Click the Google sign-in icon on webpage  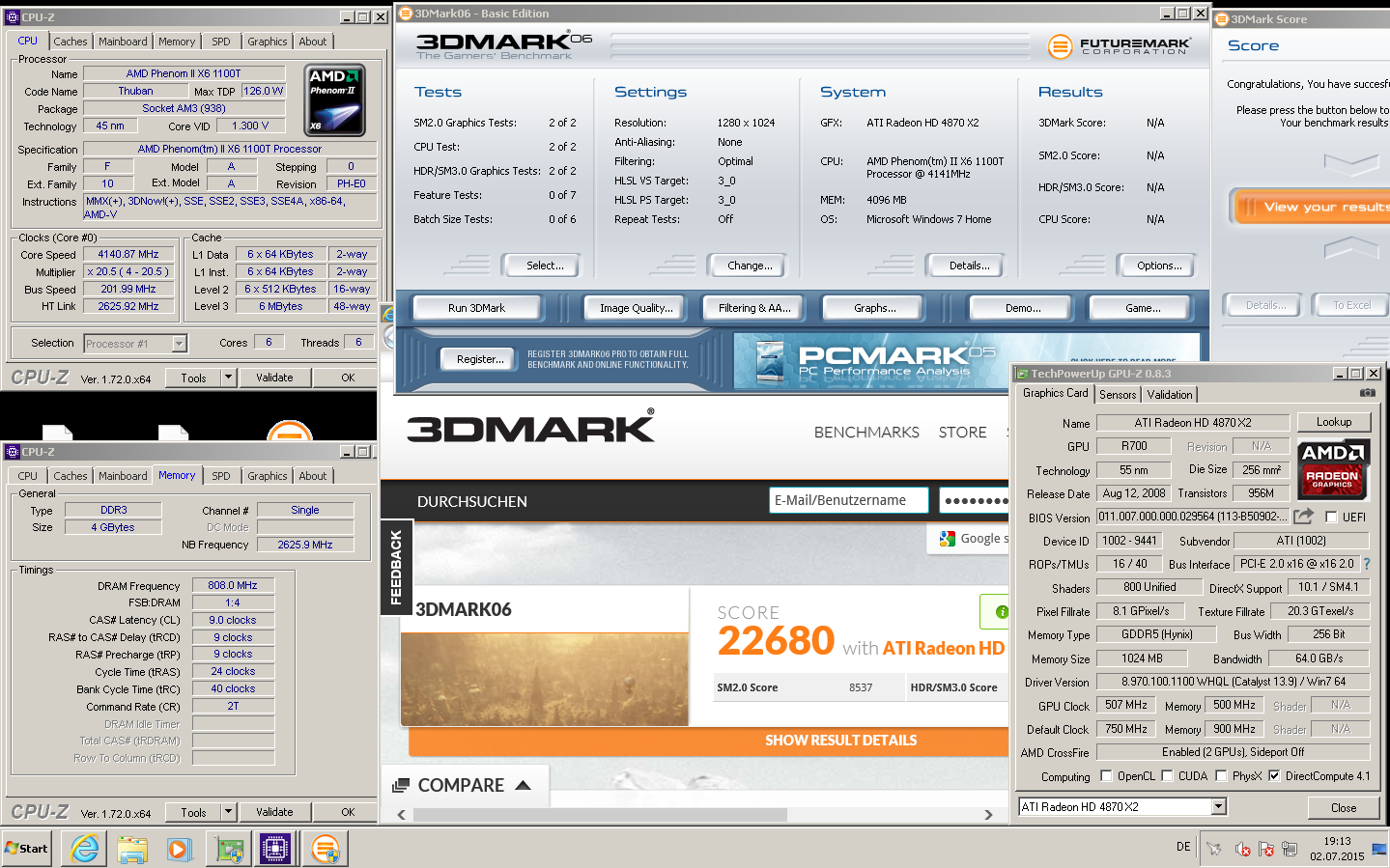click(946, 538)
